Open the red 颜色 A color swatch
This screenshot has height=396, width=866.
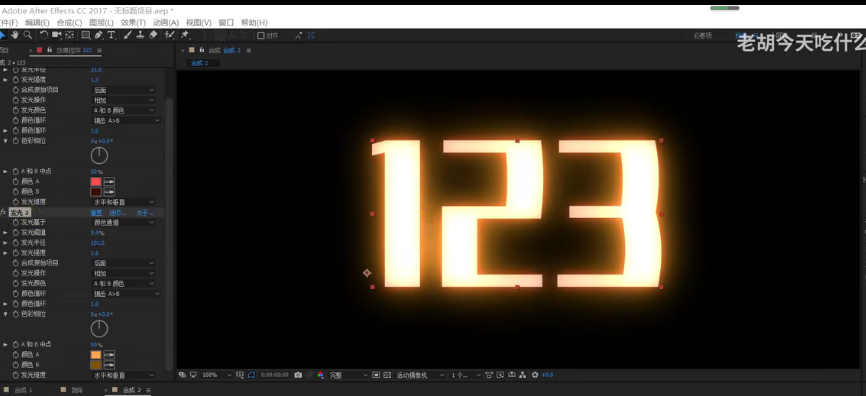[x=96, y=182]
